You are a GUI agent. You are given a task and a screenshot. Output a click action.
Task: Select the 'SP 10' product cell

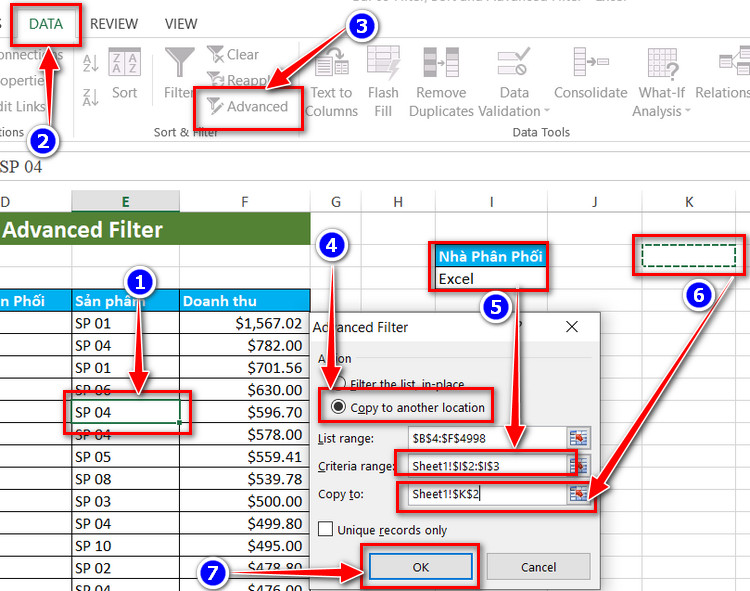pos(125,546)
